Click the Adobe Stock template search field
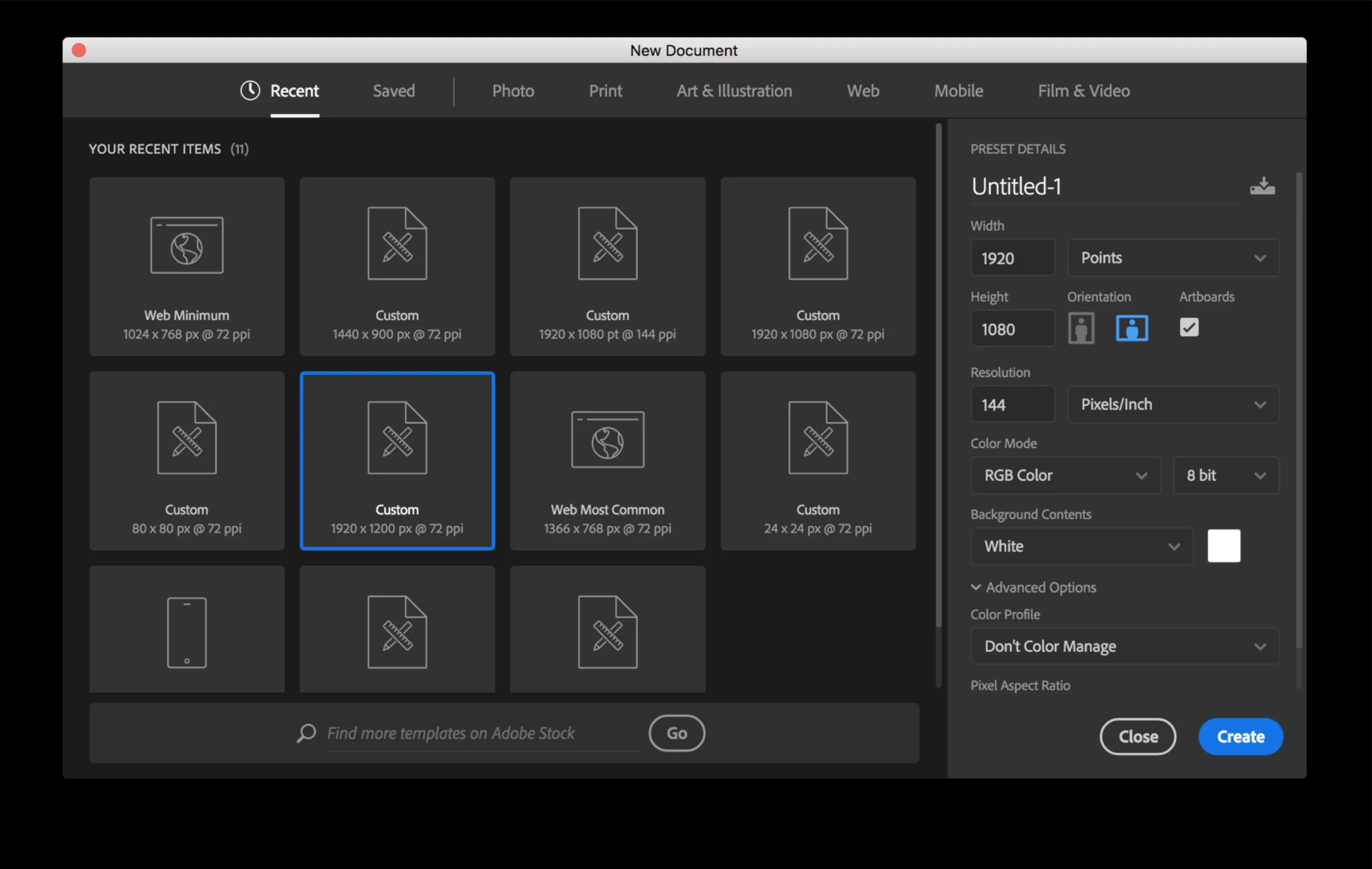 (x=483, y=733)
